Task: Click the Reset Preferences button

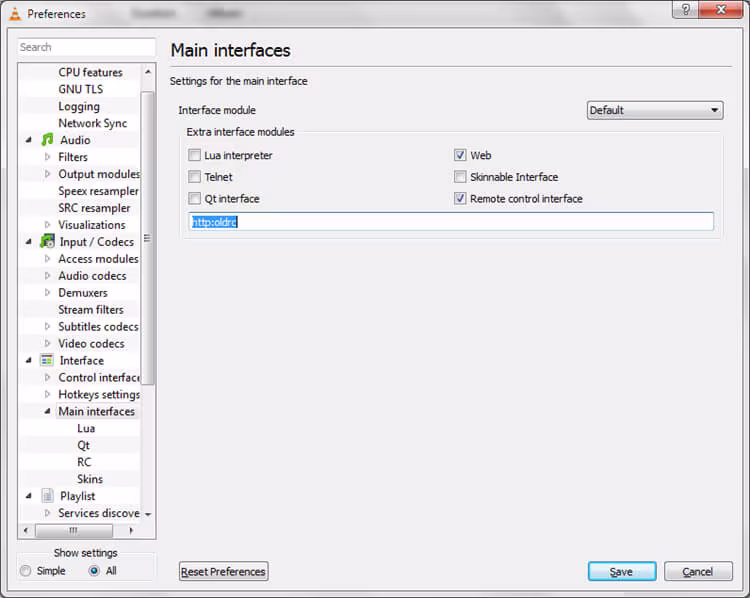Action: (223, 571)
